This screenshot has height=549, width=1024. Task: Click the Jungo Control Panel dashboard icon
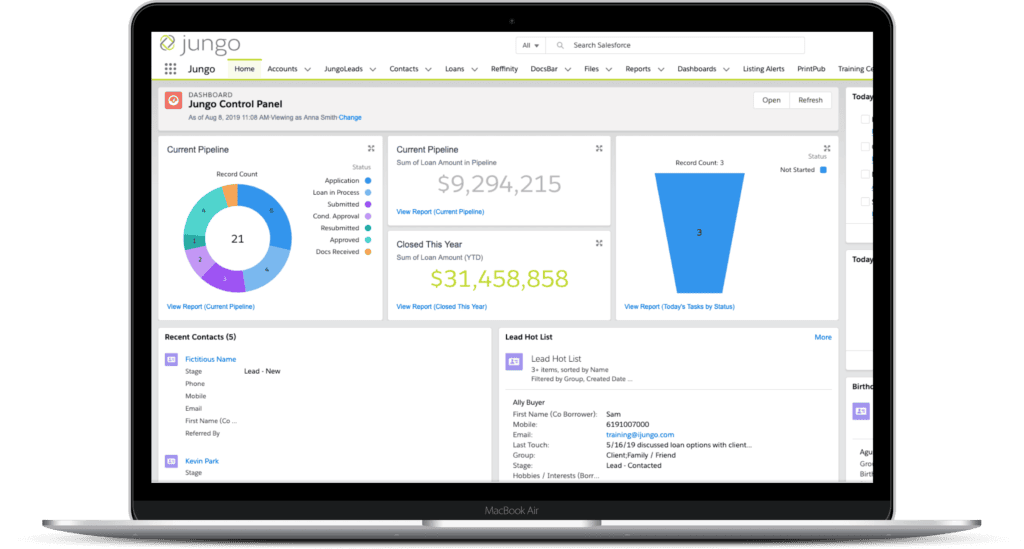[x=173, y=101]
